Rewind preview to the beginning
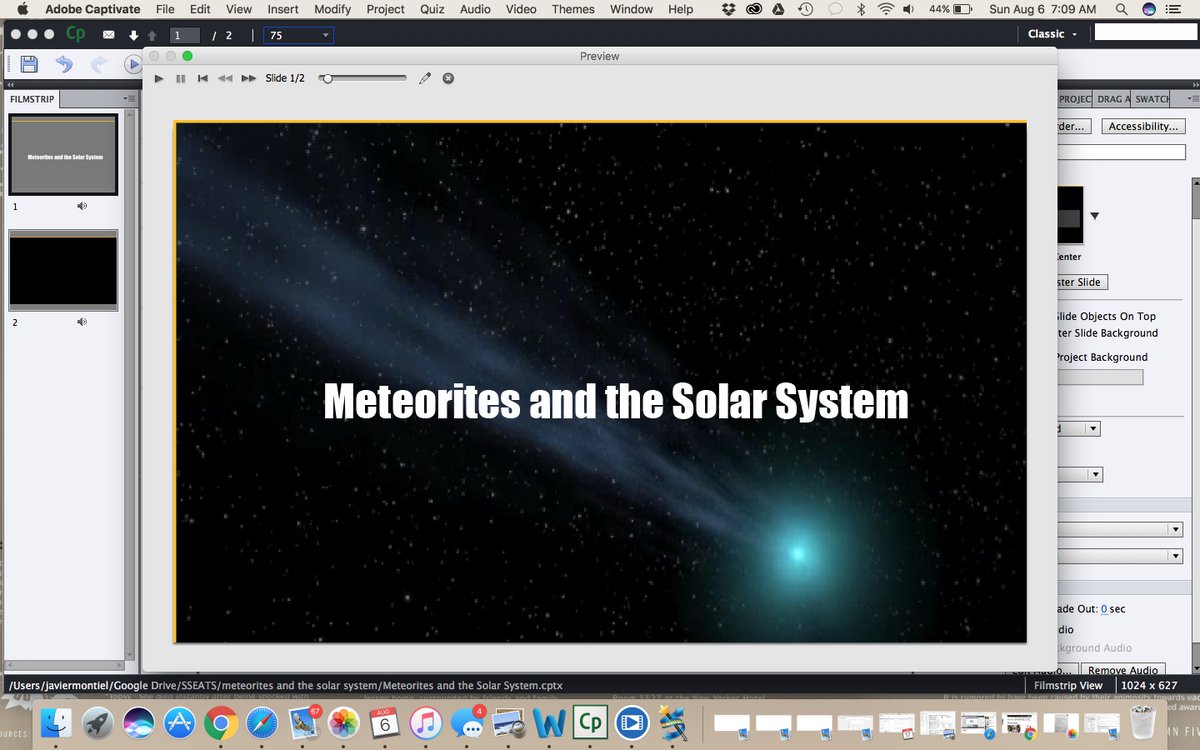The height and width of the screenshot is (750, 1200). pos(203,78)
